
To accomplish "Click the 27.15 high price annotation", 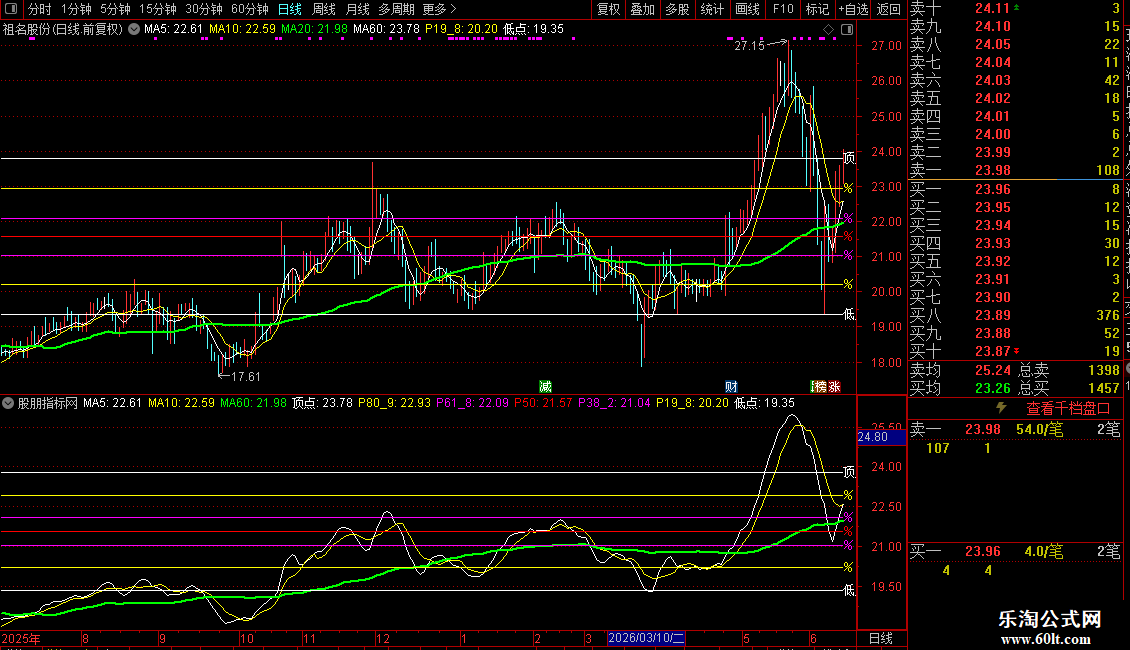I will click(x=749, y=45).
